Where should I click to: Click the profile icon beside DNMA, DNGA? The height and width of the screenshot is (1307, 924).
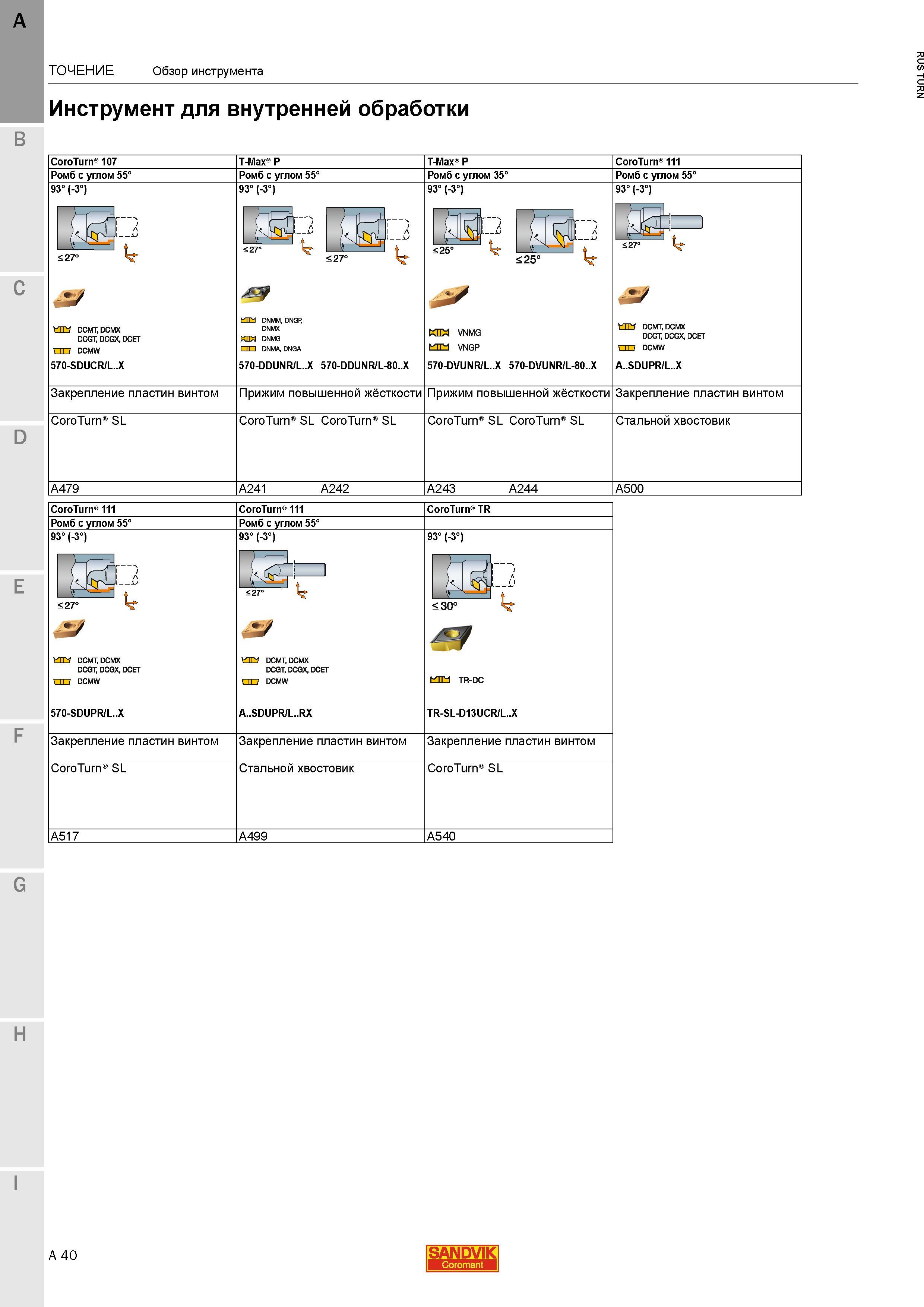click(248, 348)
